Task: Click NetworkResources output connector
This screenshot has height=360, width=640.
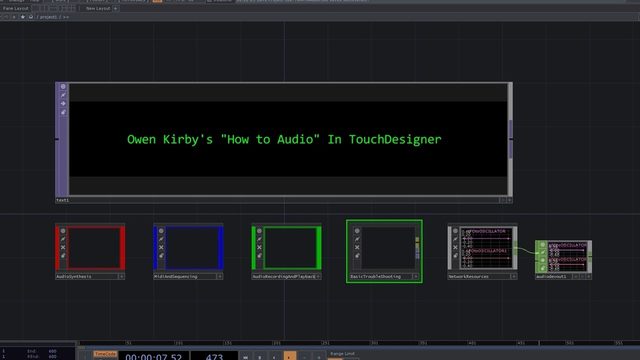Action: (x=516, y=248)
